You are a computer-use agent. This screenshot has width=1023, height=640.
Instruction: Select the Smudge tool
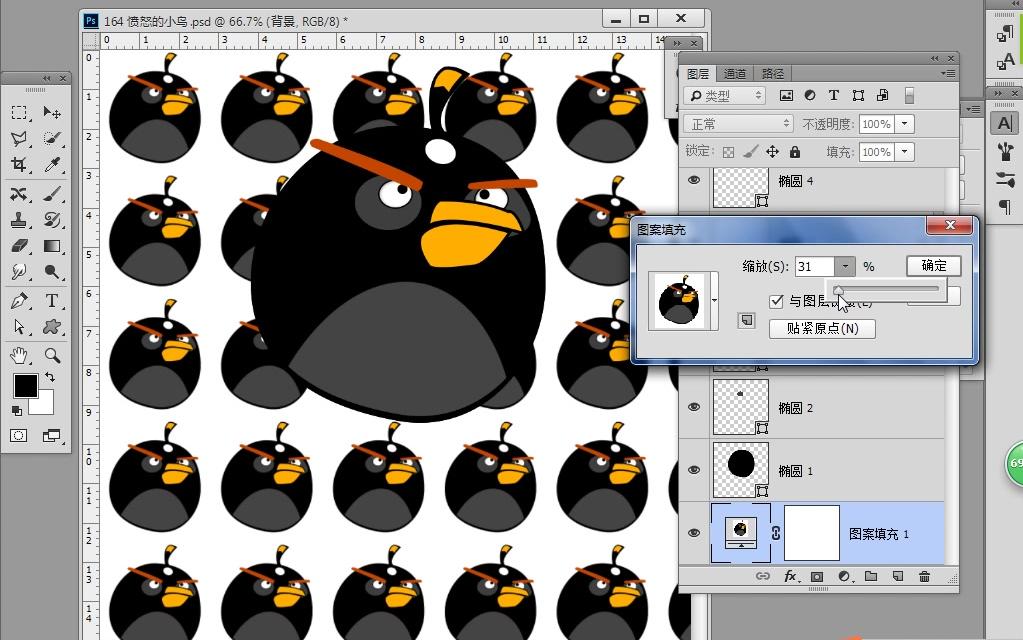tap(19, 271)
